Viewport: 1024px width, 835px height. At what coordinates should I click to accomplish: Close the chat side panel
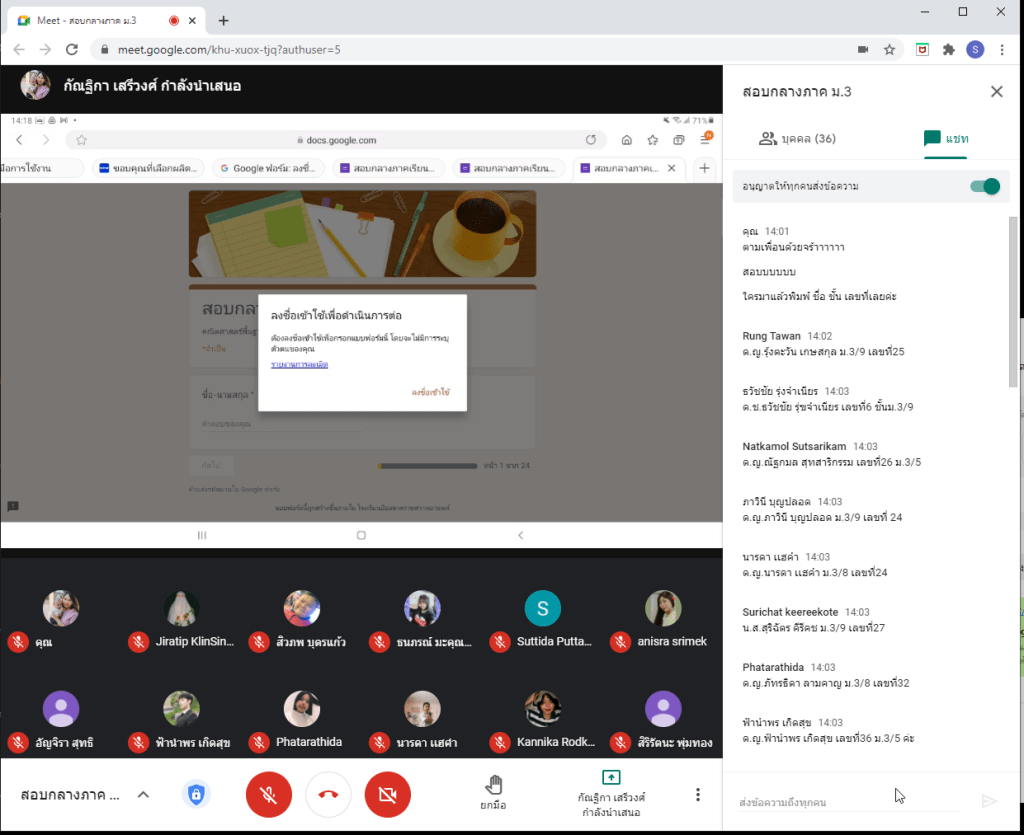pos(996,92)
